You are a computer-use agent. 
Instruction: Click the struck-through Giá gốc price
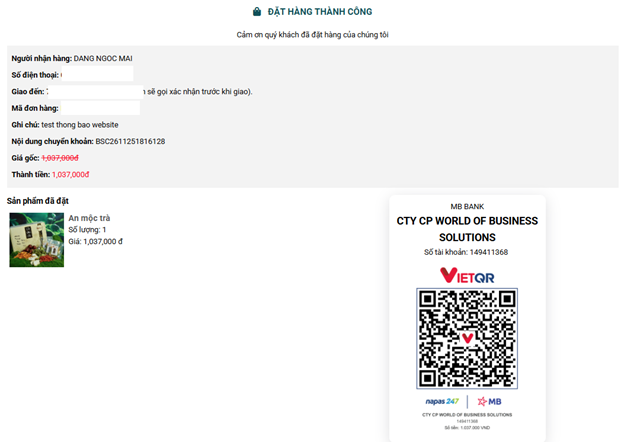tap(60, 158)
